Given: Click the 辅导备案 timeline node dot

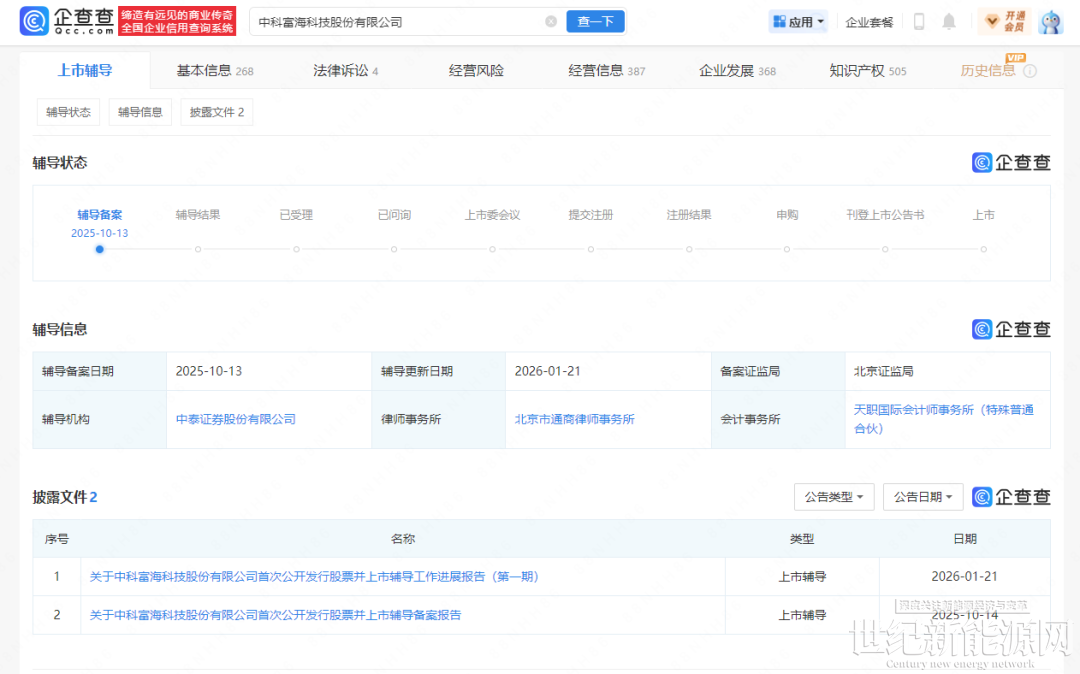Looking at the screenshot, I should [100, 249].
